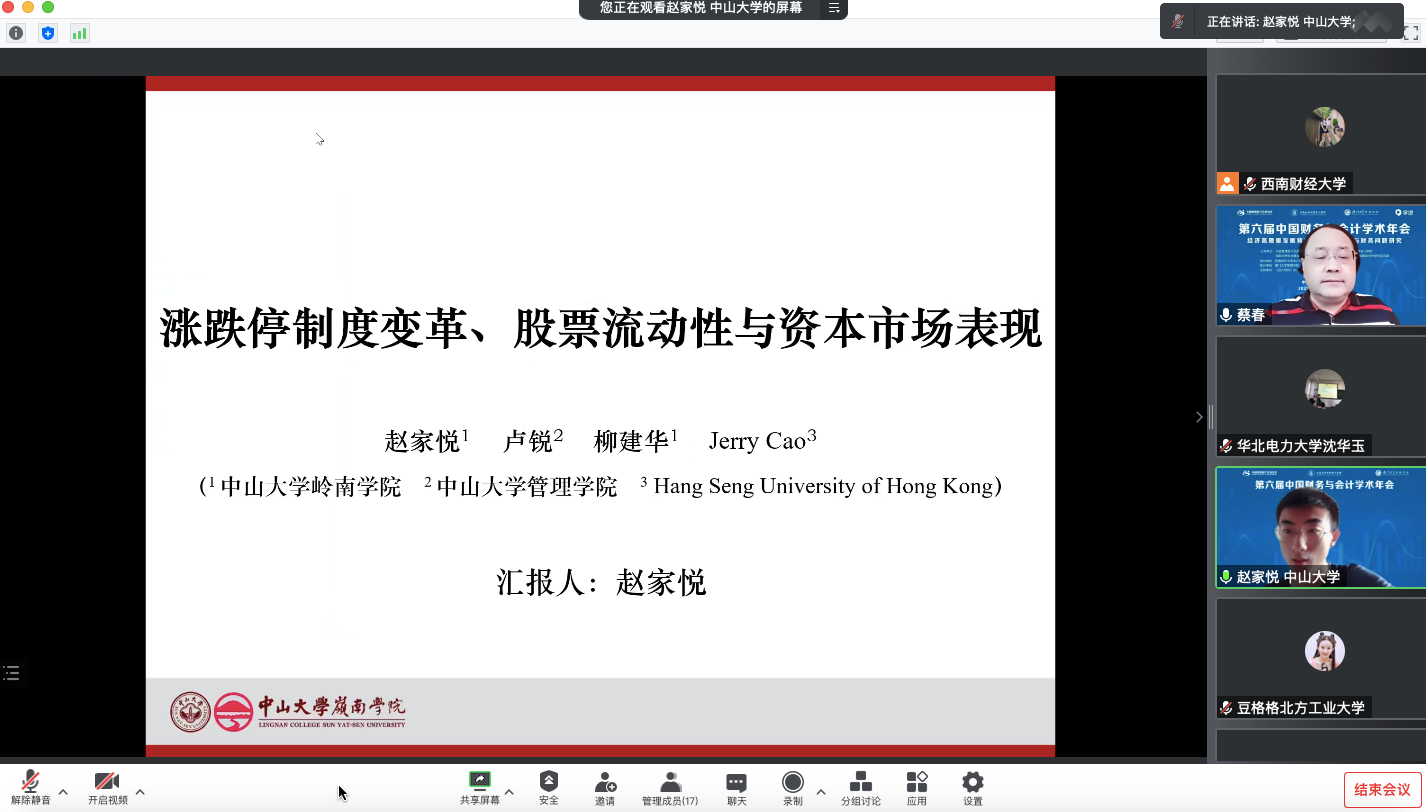
Task: Click the 邀请 invite icon
Action: coord(605,787)
